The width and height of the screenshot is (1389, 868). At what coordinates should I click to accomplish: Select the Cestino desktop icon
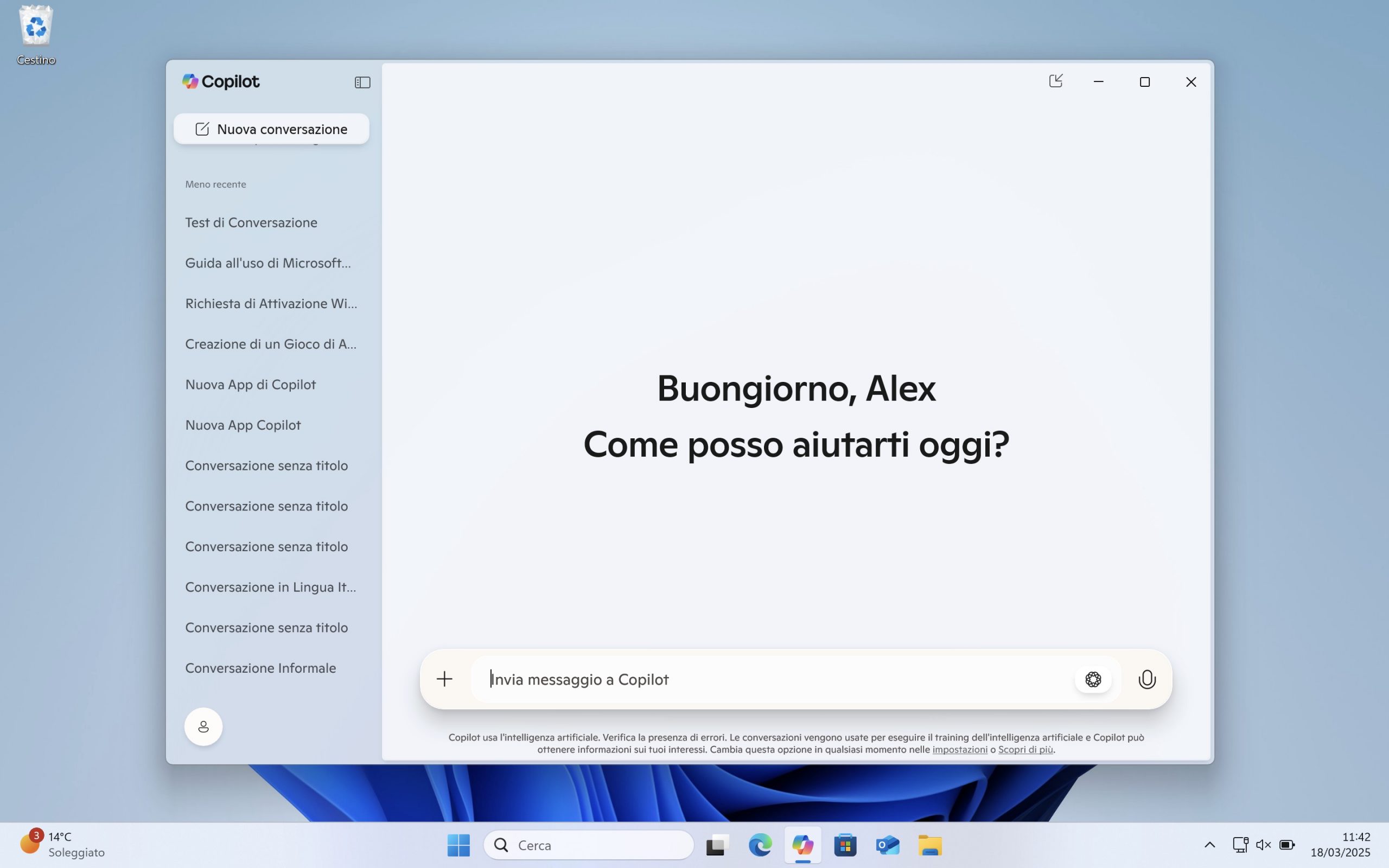coord(36,36)
